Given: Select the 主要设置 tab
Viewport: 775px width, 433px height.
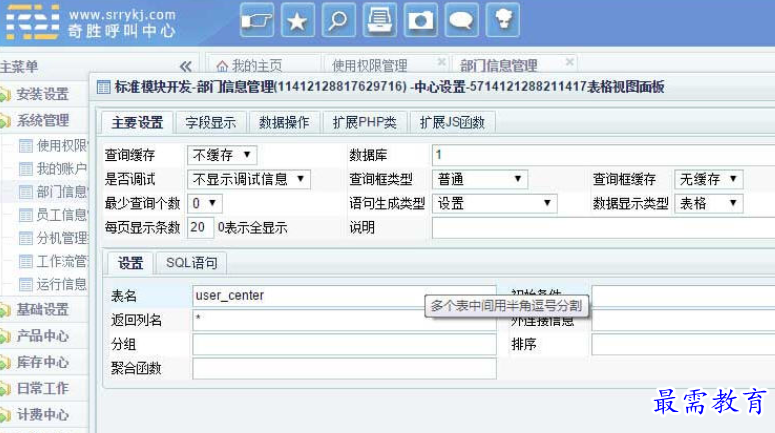Looking at the screenshot, I should 137,123.
